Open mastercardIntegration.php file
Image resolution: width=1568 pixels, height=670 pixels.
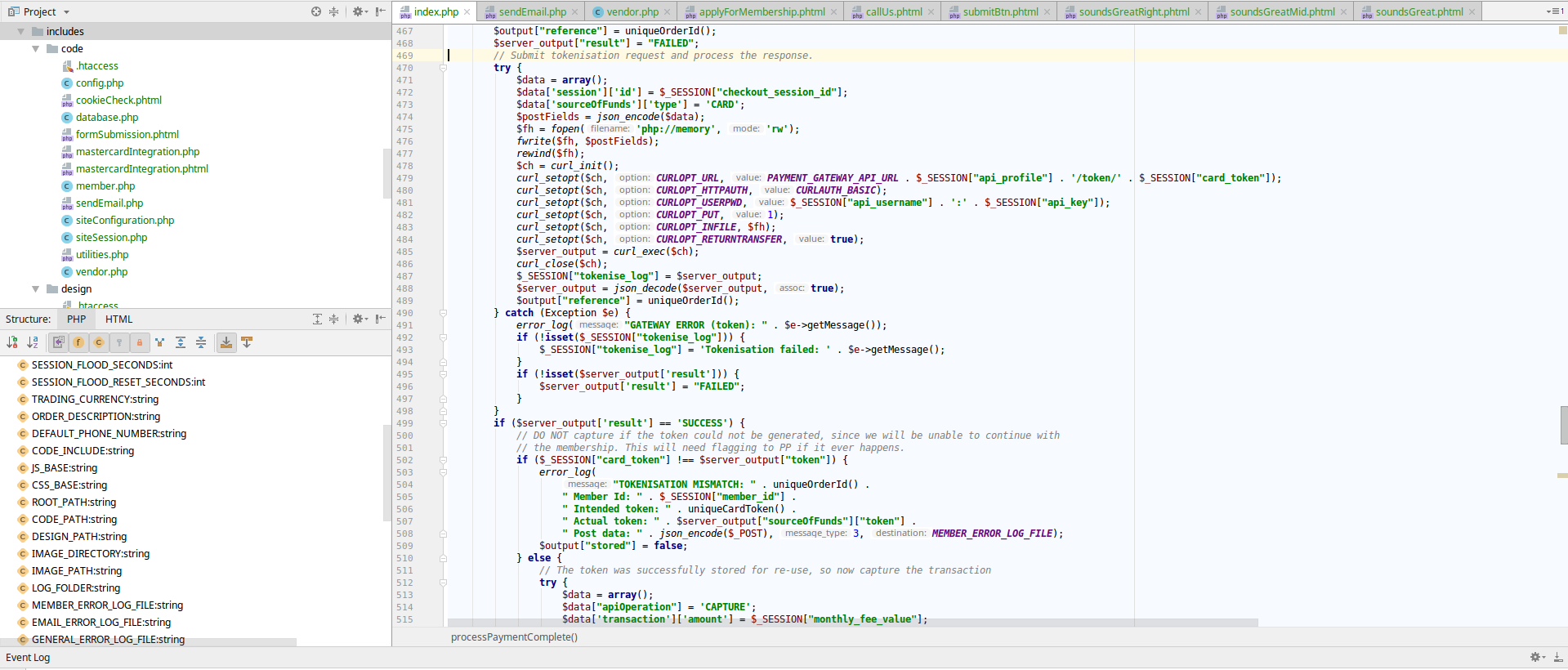point(137,151)
